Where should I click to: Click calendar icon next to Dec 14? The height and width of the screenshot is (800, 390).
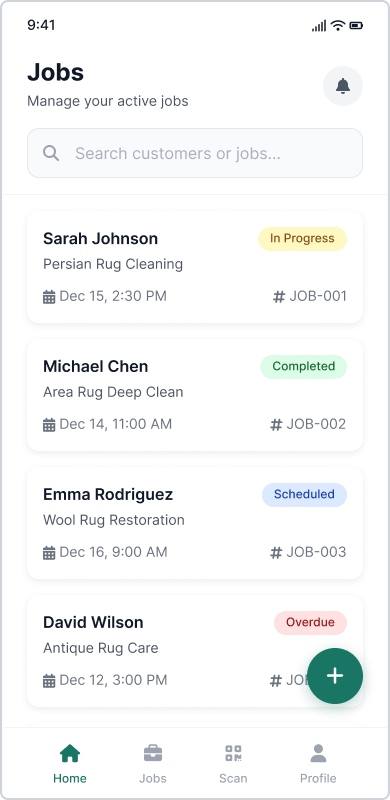[x=49, y=425]
